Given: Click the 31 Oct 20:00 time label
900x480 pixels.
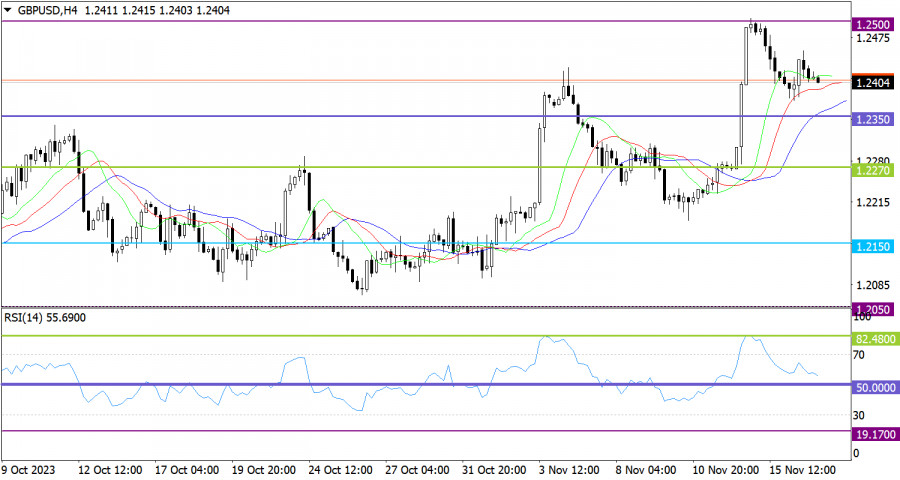Looking at the screenshot, I should coord(494,470).
